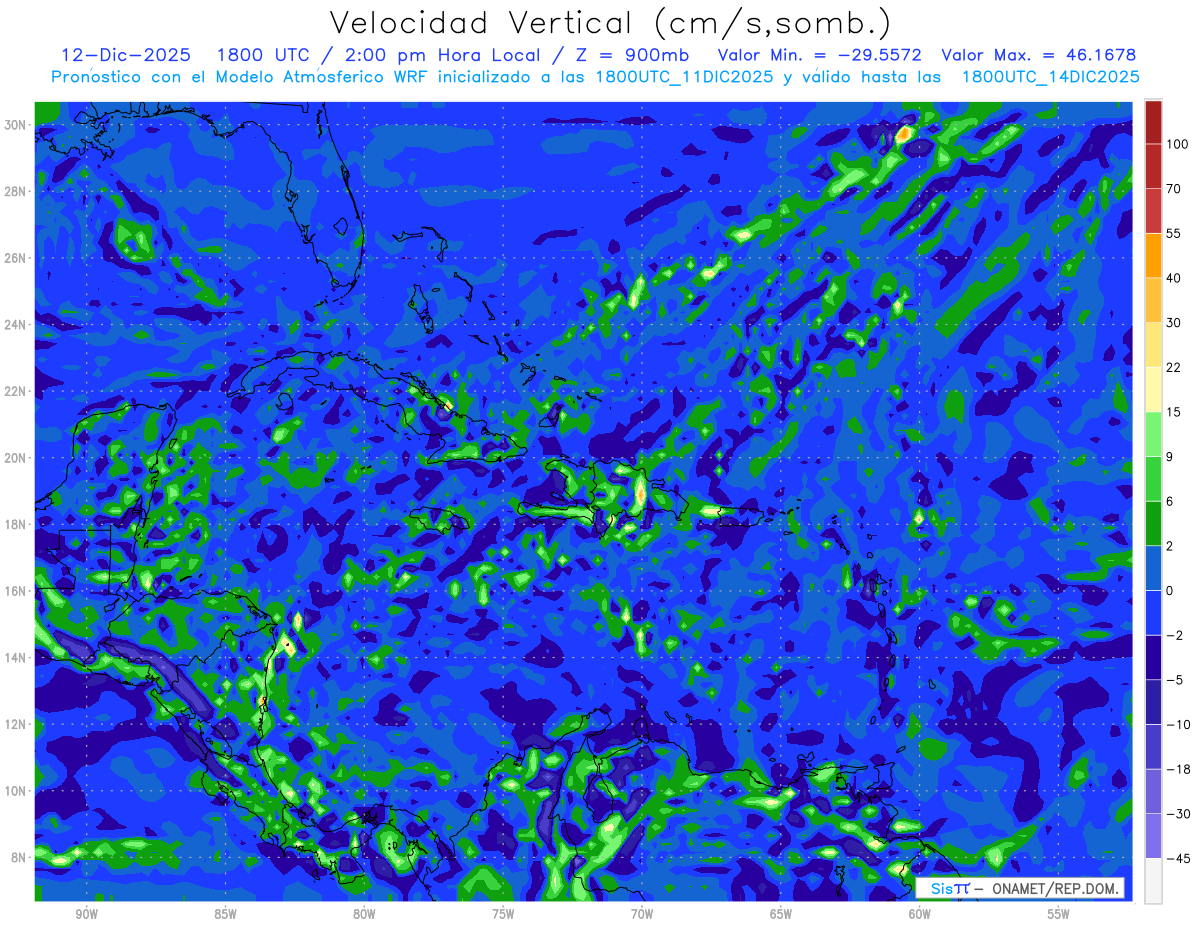Screen dimensions: 1200x927
Task: Click the colorbar label "-30"
Action: pos(1177,814)
